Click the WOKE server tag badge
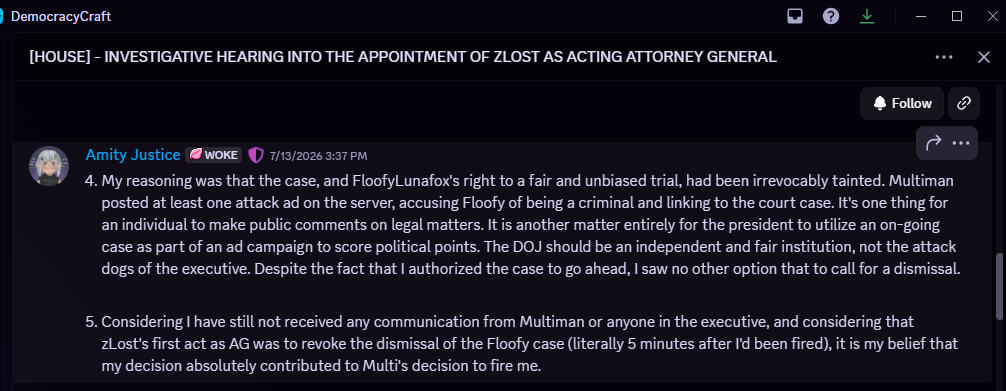The image size is (1006, 391). pyautogui.click(x=214, y=155)
